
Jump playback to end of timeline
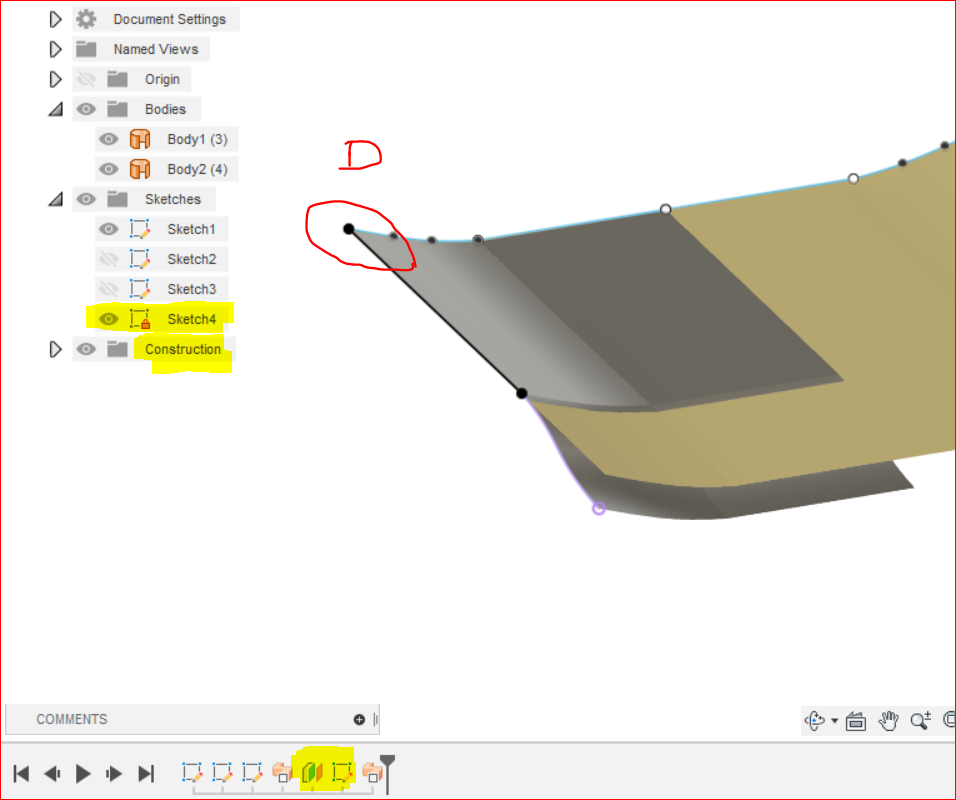(x=146, y=772)
